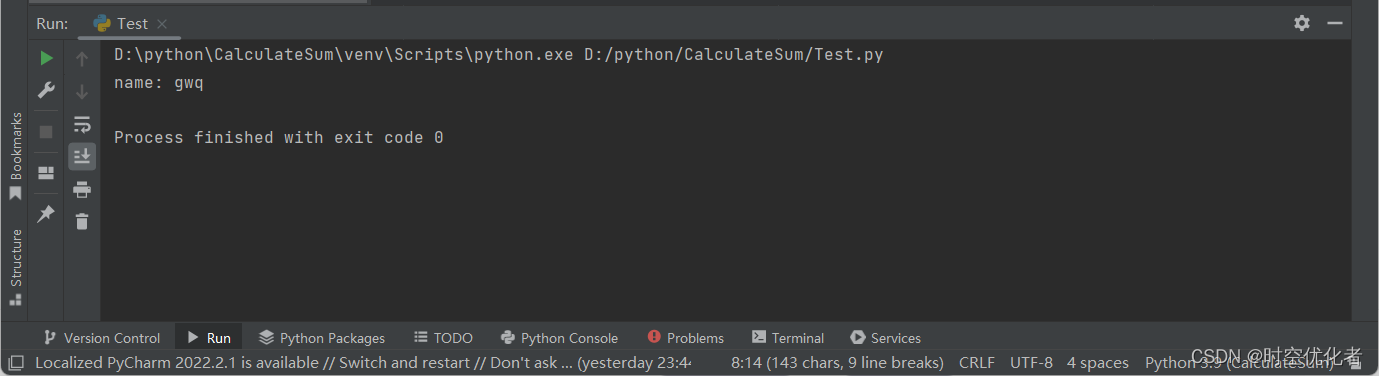1379x376 pixels.
Task: Pin the Run tab with pin icon
Action: pos(46,214)
